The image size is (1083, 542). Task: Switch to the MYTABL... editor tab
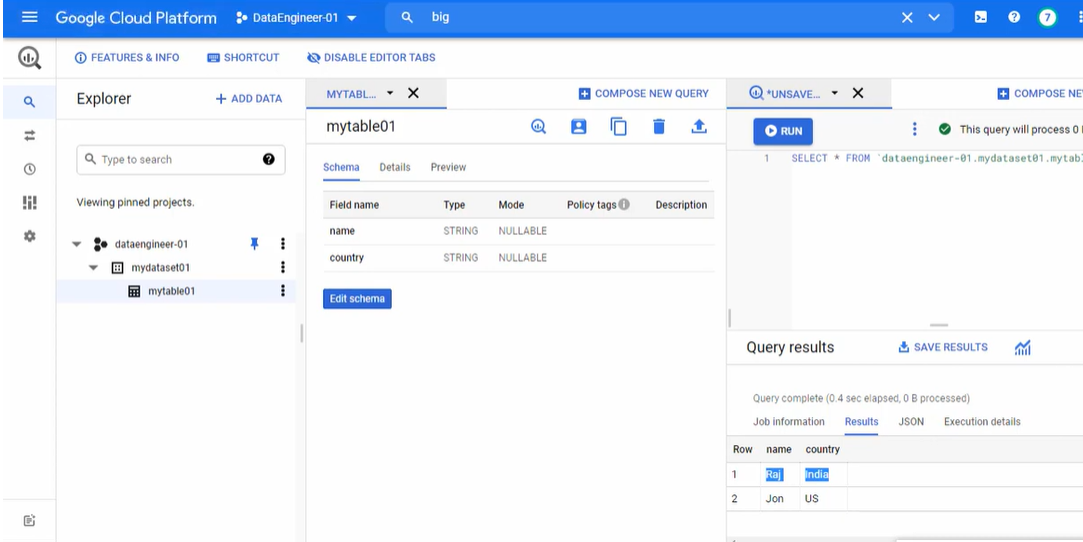351,94
